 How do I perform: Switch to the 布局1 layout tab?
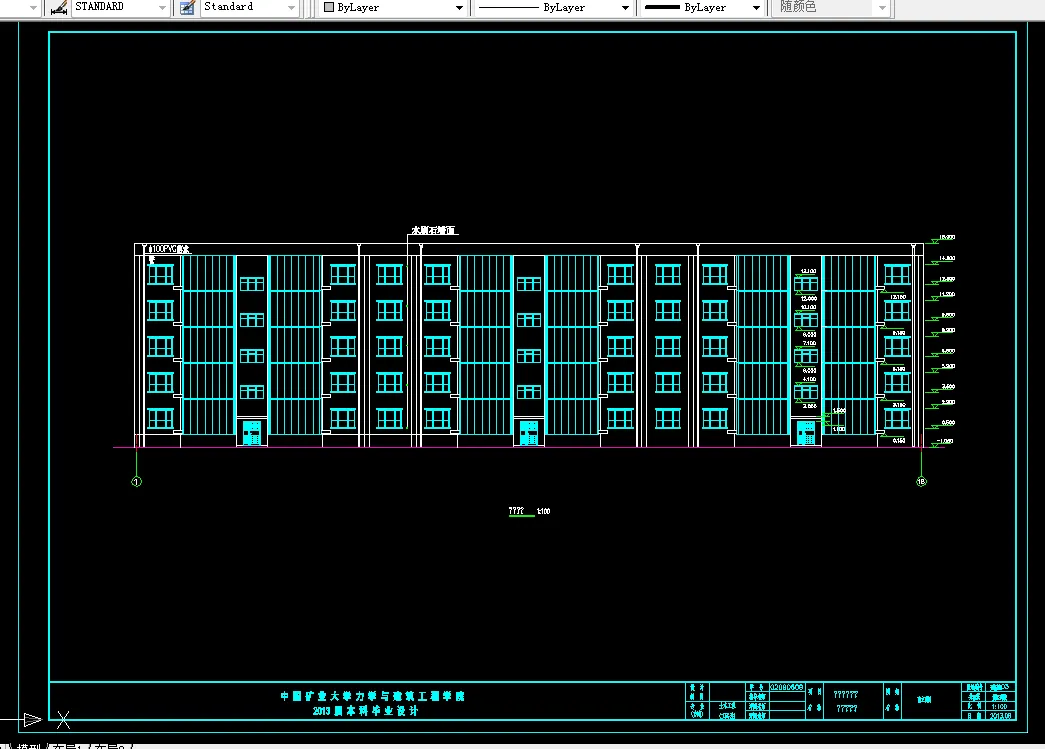coord(67,746)
